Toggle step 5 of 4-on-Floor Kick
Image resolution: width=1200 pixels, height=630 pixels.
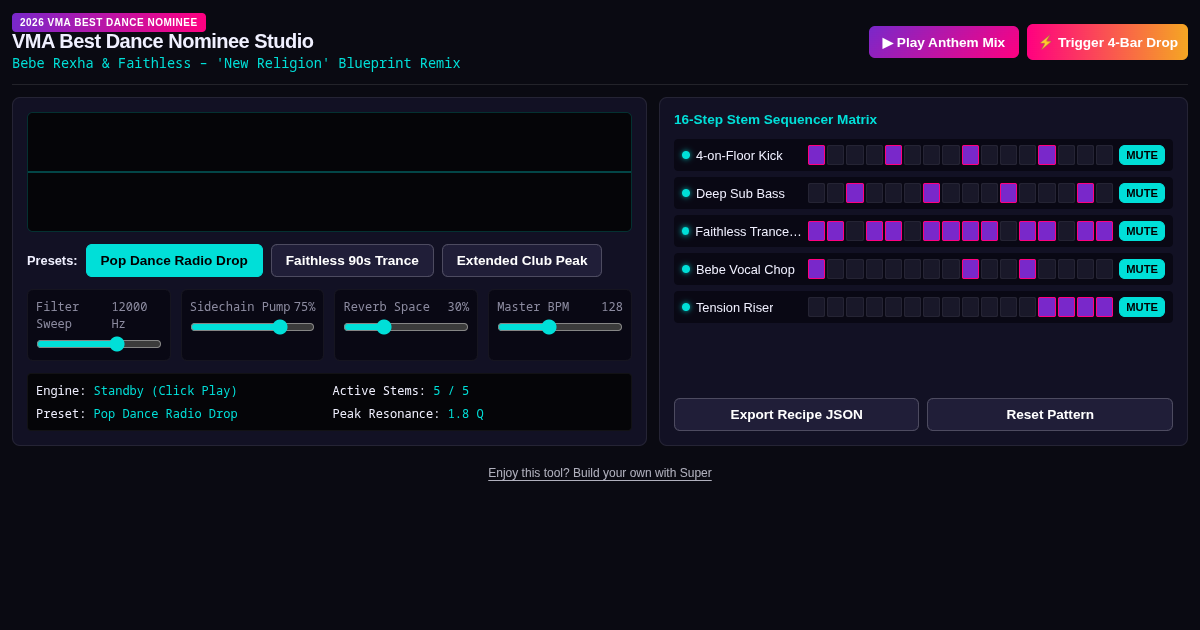click(x=894, y=155)
